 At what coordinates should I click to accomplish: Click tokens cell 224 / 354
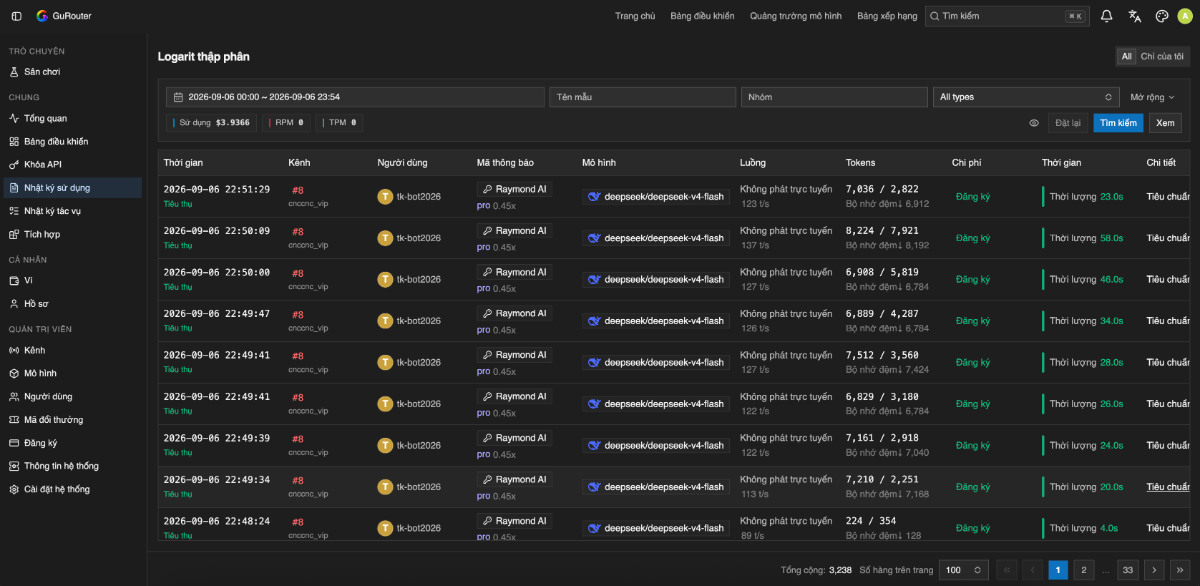pos(870,520)
